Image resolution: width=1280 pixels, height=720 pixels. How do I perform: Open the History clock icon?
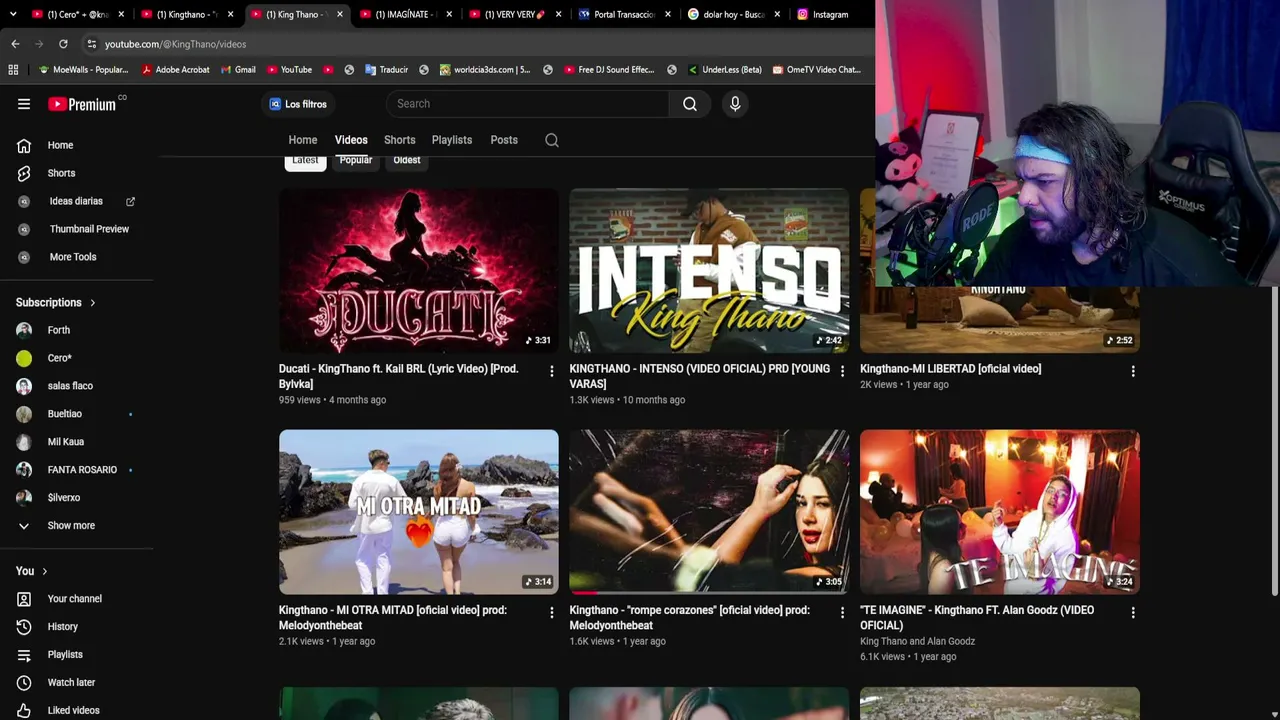[24, 627]
